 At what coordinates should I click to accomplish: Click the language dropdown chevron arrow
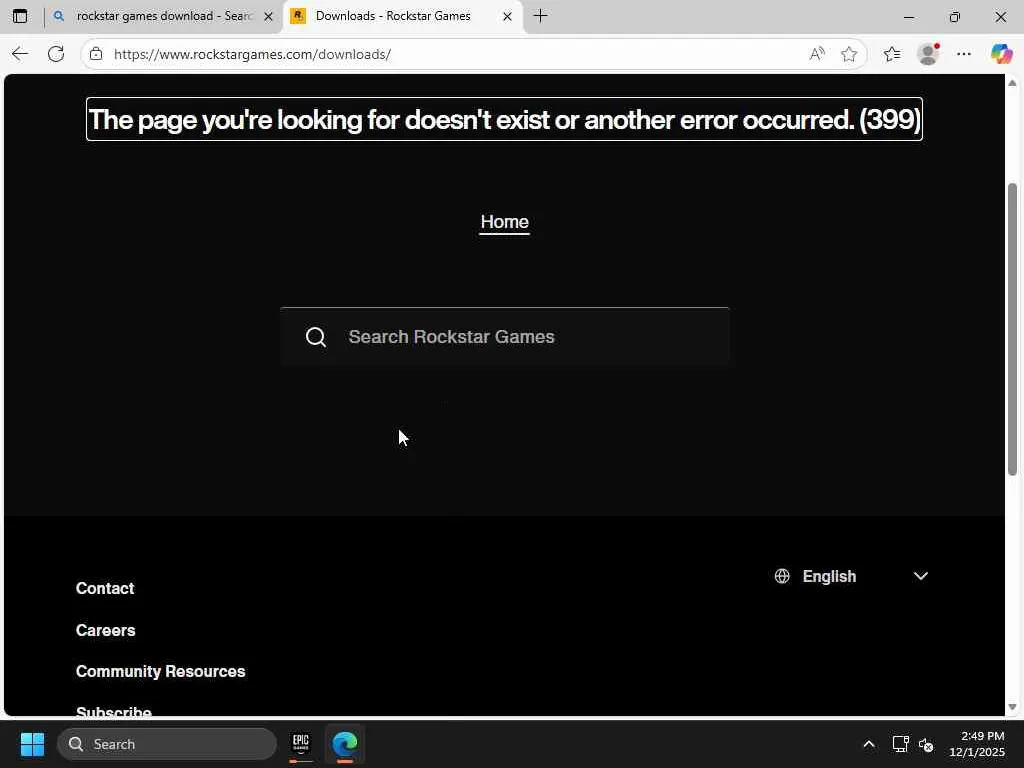coord(921,576)
